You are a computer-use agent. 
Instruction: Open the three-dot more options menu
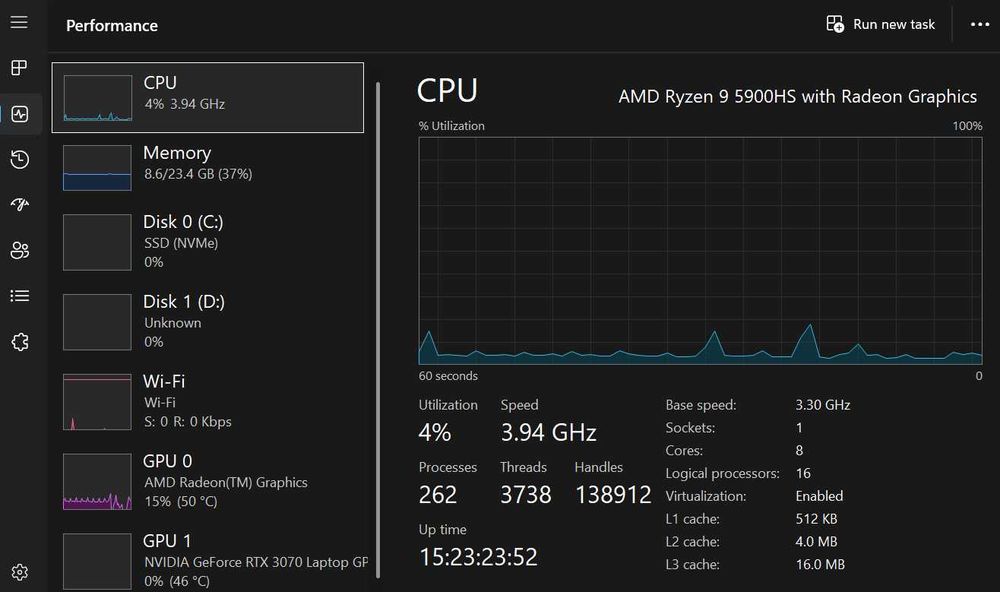pyautogui.click(x=979, y=24)
